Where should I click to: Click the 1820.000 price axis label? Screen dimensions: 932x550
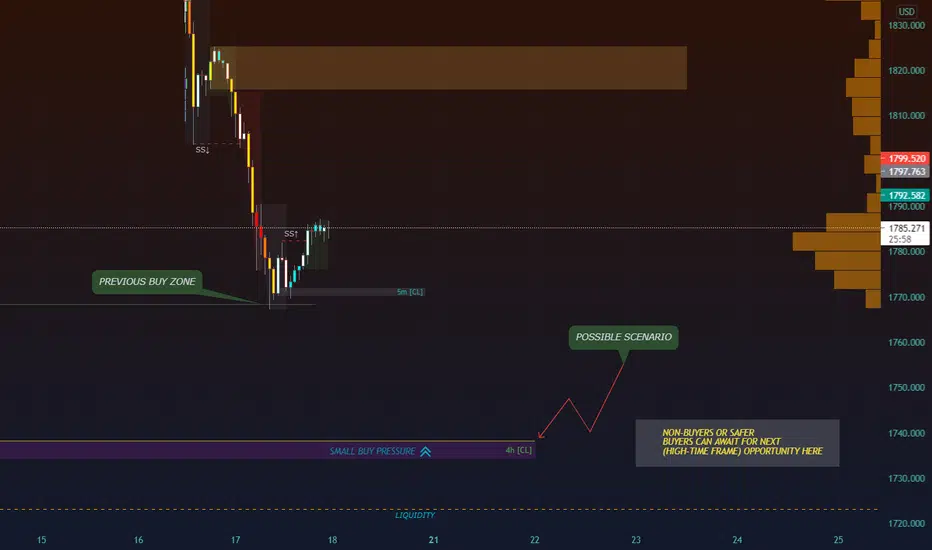pyautogui.click(x=906, y=71)
